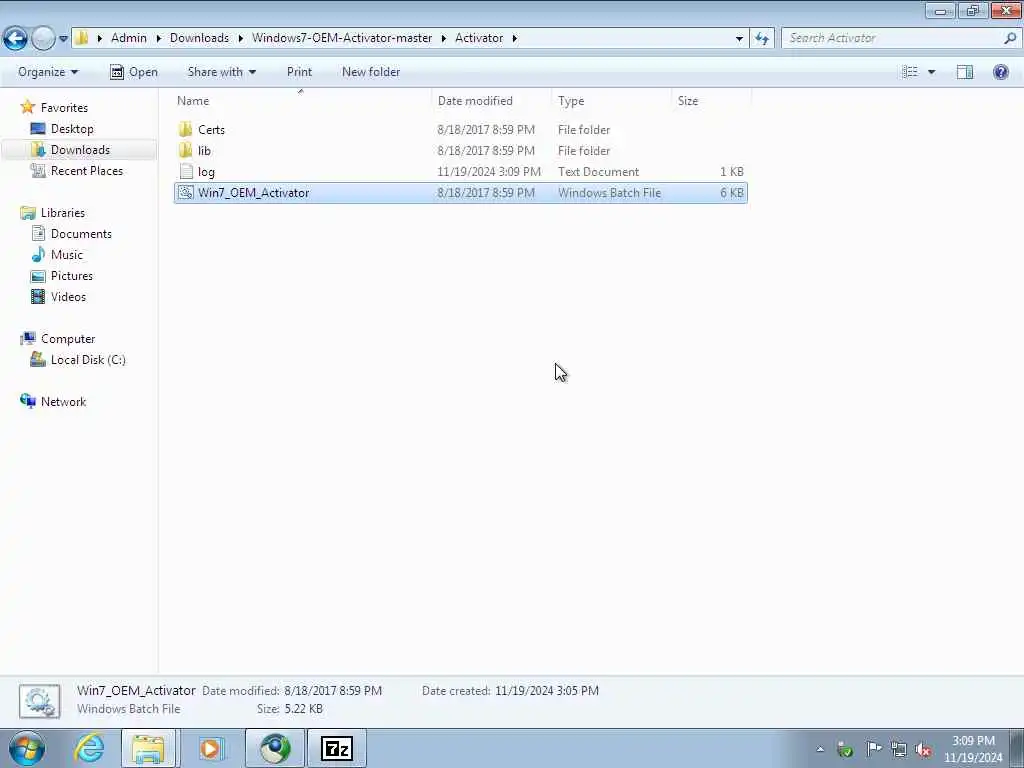Open the Windows Start button
1024x768 pixels.
[x=27, y=748]
